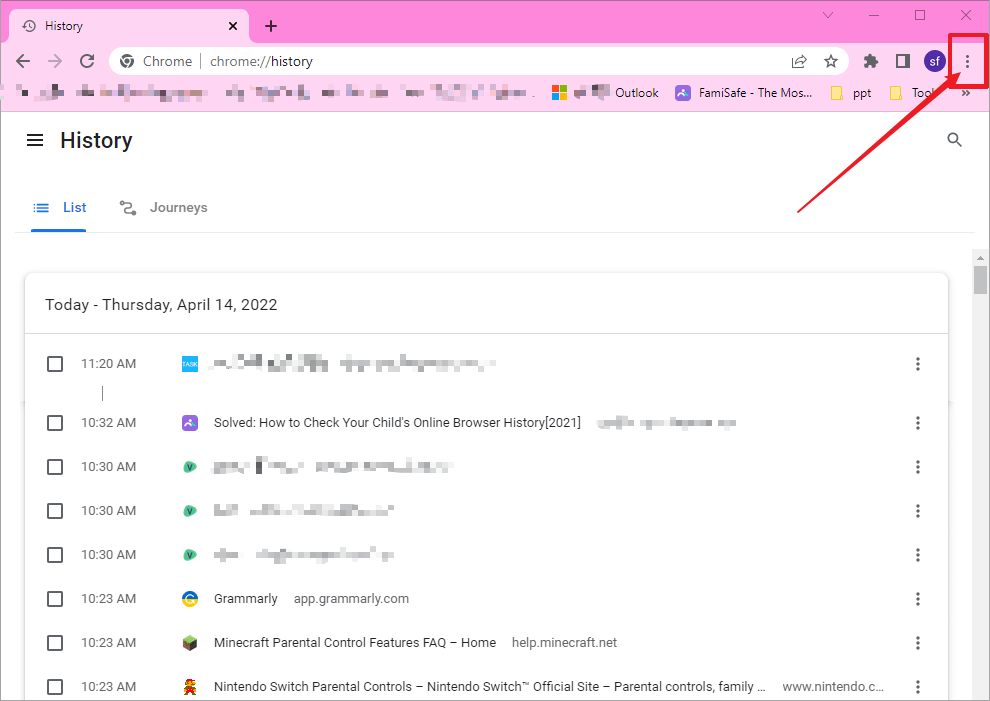The width and height of the screenshot is (990, 701).
Task: Click the share page icon in address bar
Action: 799,61
